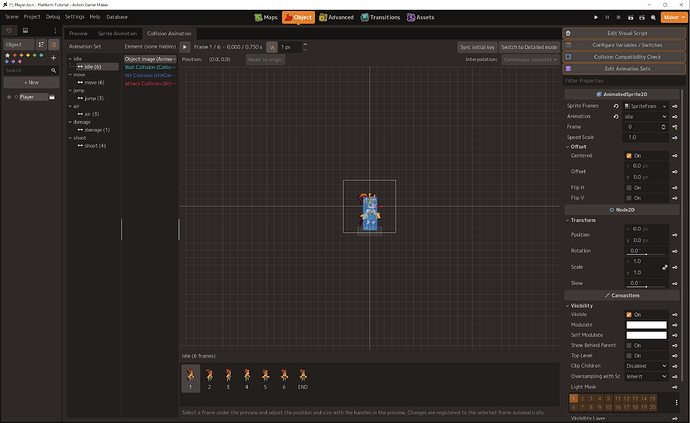Collapse the Visibility section
The width and height of the screenshot is (690, 423).
(x=567, y=306)
